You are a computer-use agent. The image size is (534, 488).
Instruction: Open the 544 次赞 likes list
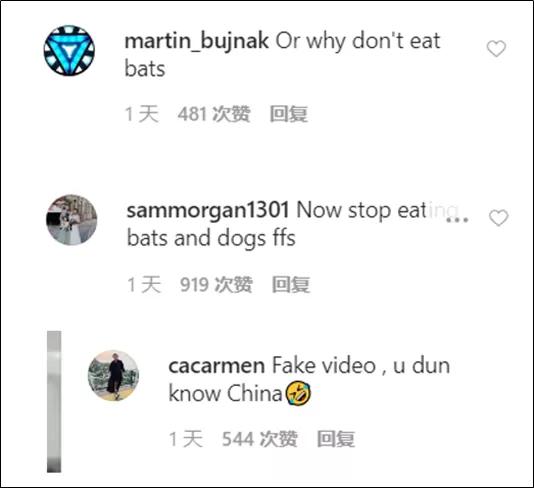tap(260, 439)
